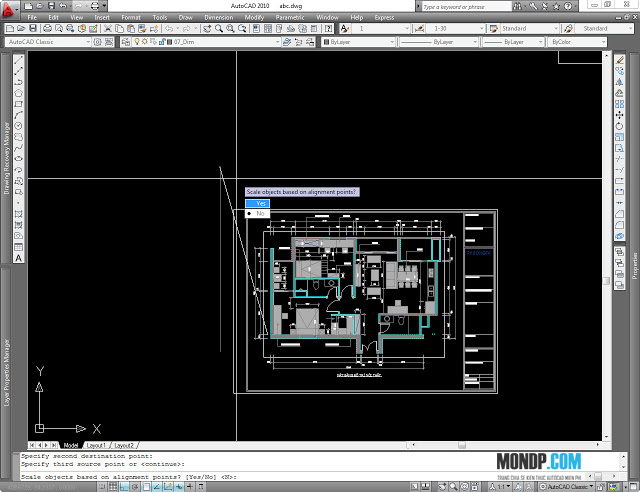The image size is (640, 492).
Task: Click the AutoCAD application menu button
Action: (9, 9)
